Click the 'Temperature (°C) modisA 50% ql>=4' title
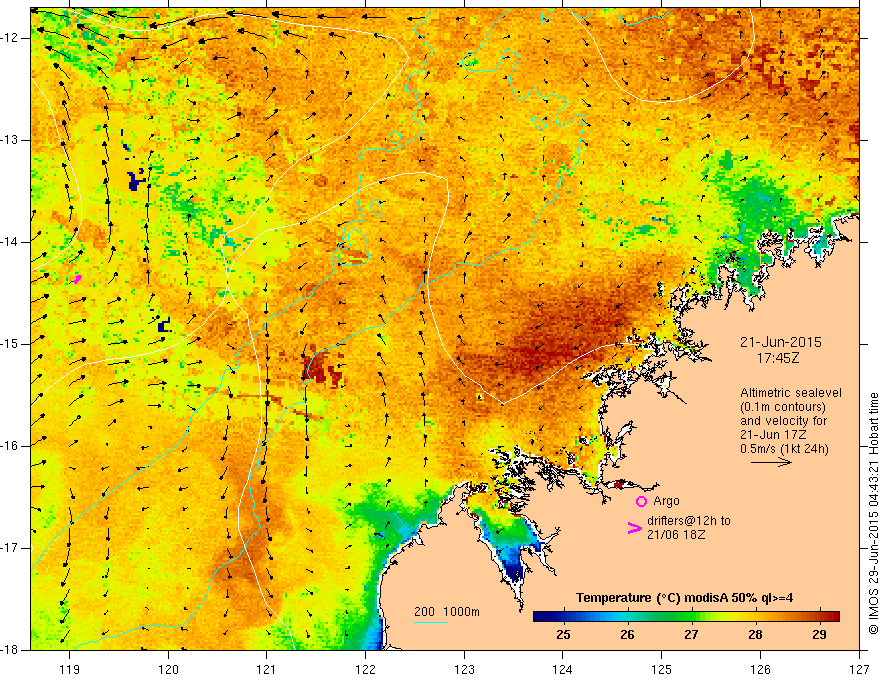 [684, 598]
